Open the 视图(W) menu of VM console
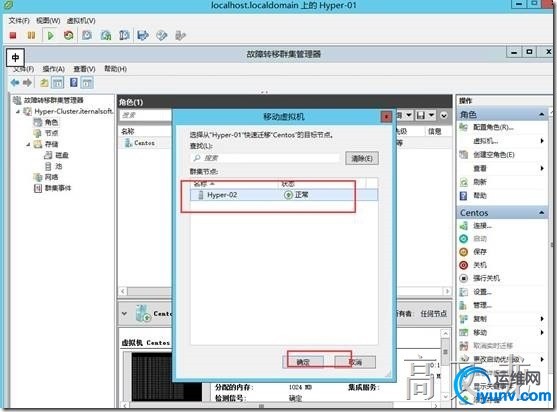Viewport: 557px width, 412px height. click(48, 21)
